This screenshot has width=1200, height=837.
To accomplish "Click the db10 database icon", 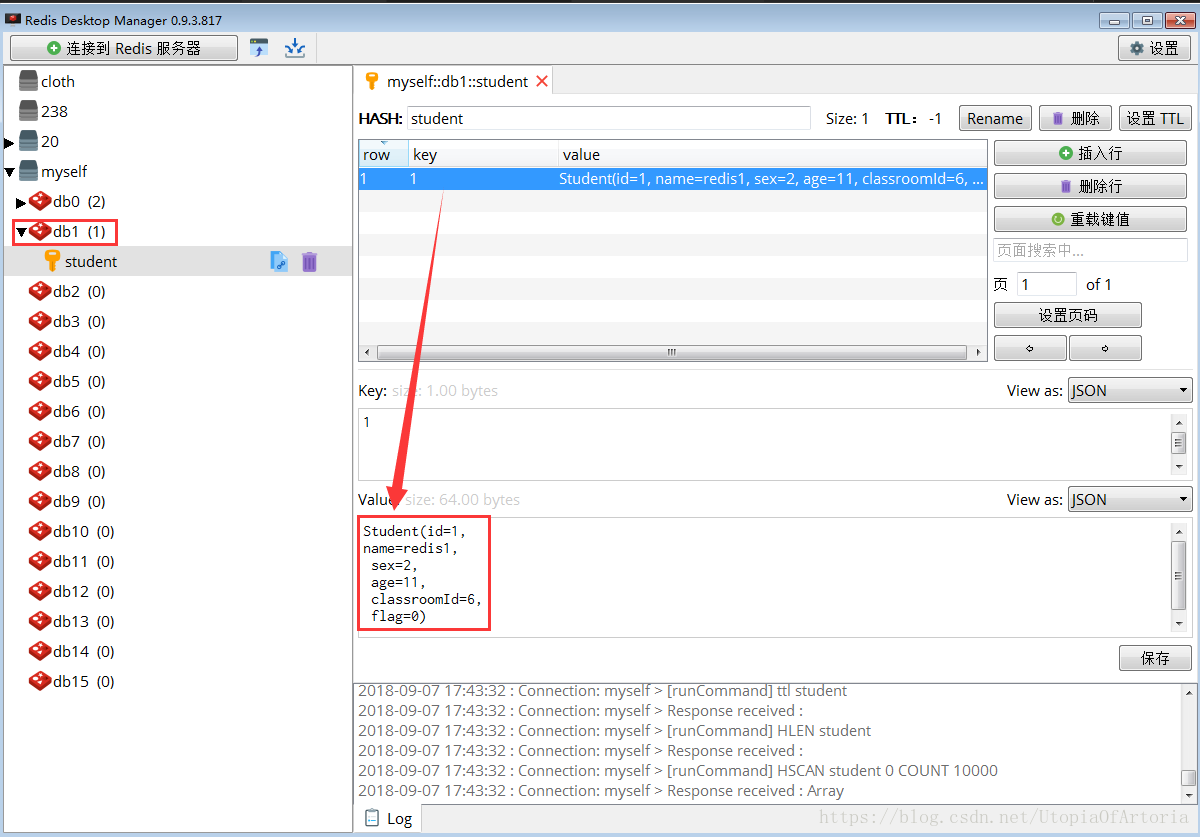I will [x=40, y=531].
